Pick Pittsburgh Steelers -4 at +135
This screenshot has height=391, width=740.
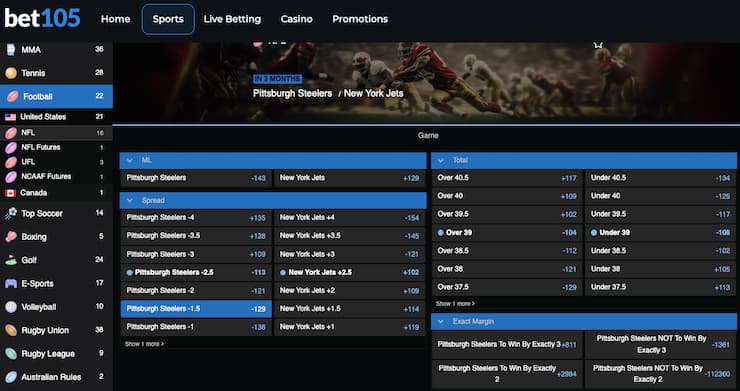pos(196,218)
